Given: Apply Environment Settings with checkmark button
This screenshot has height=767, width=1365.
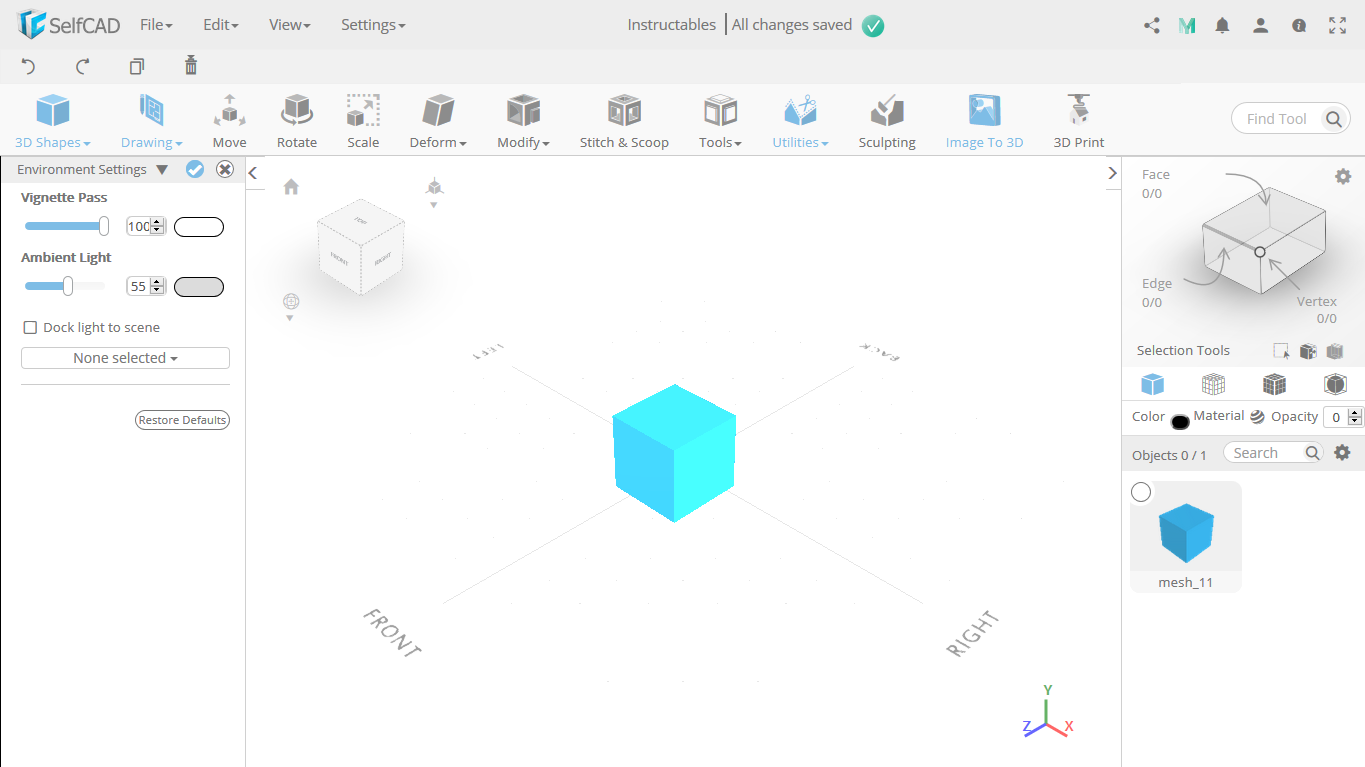Looking at the screenshot, I should [x=195, y=169].
